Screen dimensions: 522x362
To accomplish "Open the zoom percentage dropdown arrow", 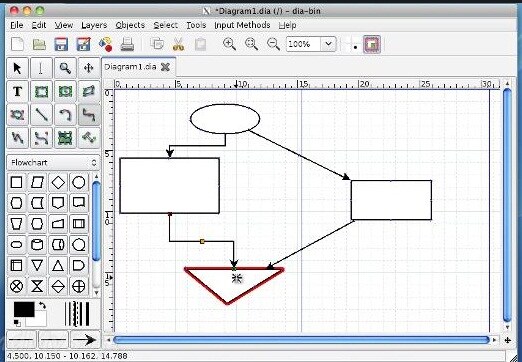I will [x=328, y=44].
